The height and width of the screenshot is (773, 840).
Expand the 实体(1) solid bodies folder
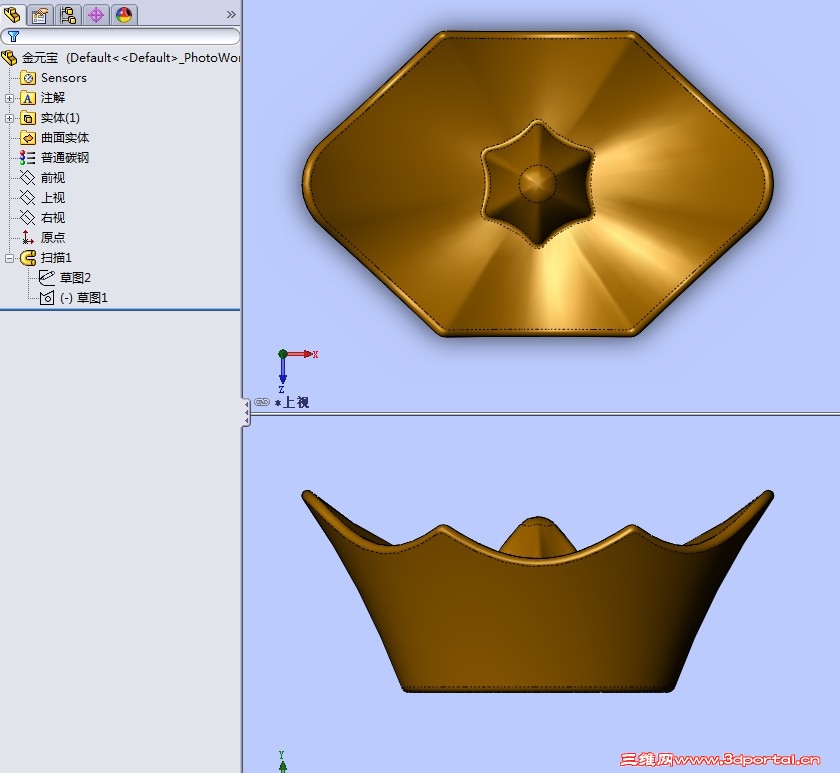[x=9, y=118]
